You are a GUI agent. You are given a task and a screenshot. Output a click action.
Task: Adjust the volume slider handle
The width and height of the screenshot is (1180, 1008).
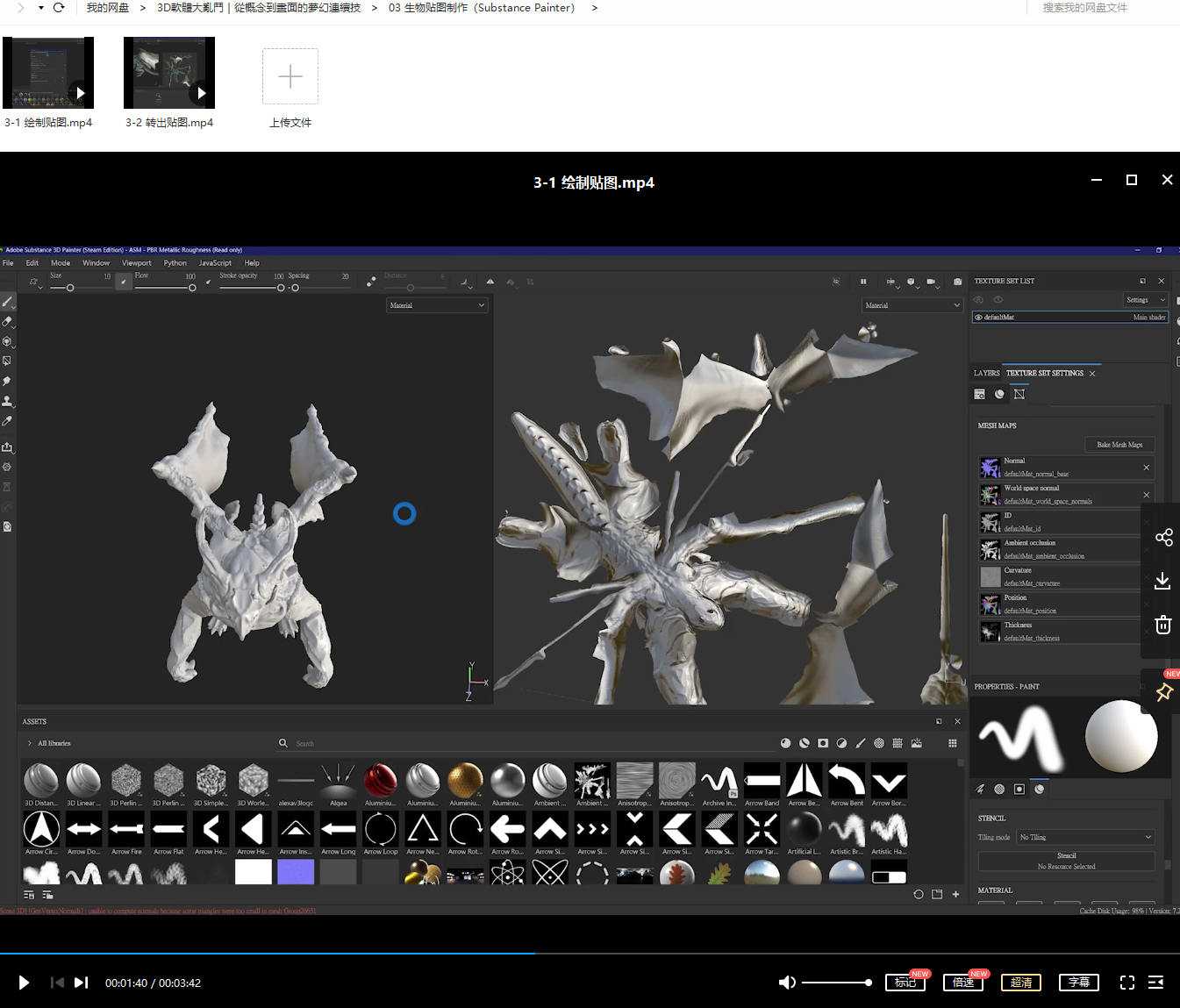pos(868,983)
